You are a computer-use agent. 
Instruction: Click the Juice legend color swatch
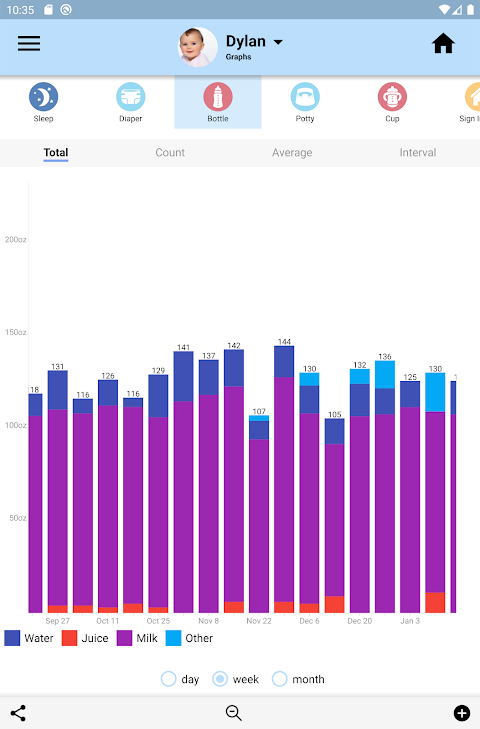coord(69,638)
